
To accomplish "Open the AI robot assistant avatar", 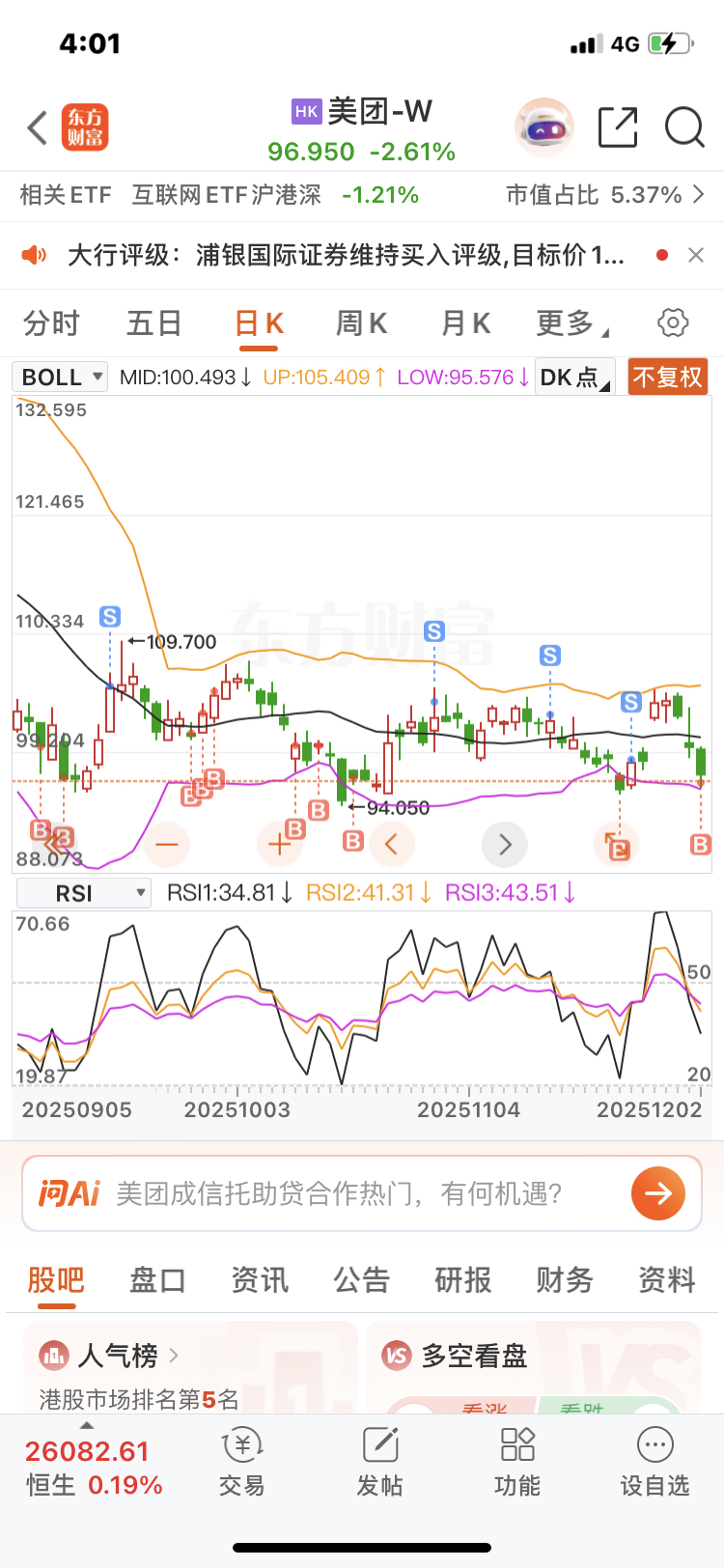I will pyautogui.click(x=544, y=127).
